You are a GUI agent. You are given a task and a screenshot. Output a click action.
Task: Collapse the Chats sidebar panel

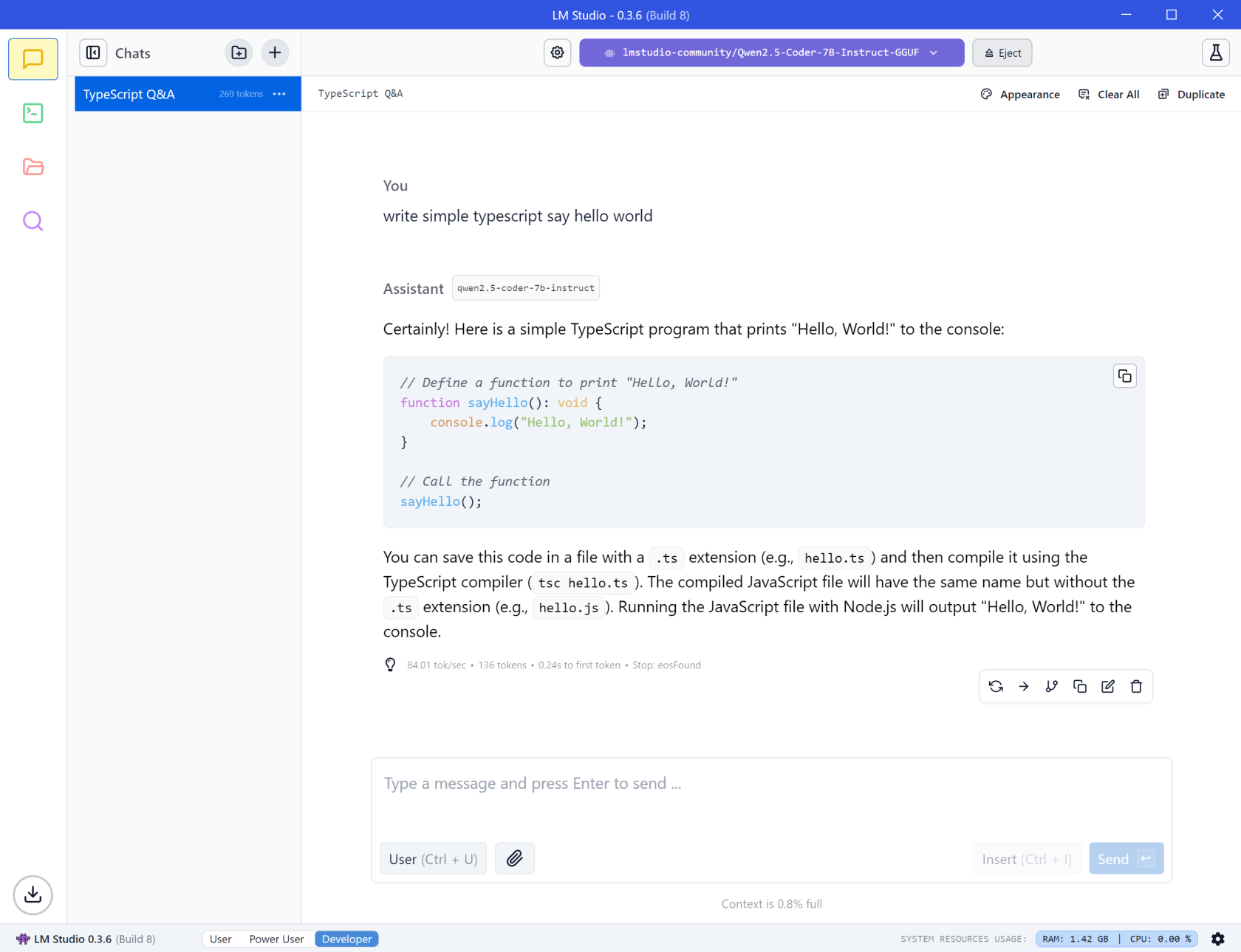coord(93,52)
